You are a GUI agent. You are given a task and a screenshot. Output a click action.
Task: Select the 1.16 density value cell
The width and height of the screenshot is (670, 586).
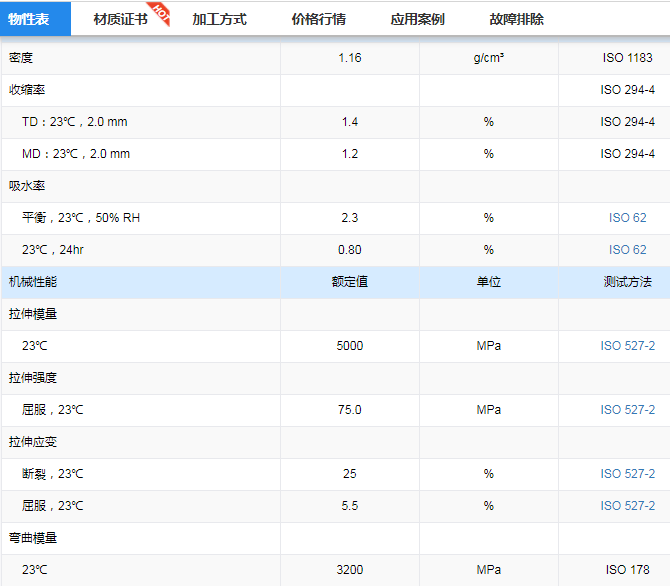(x=349, y=58)
